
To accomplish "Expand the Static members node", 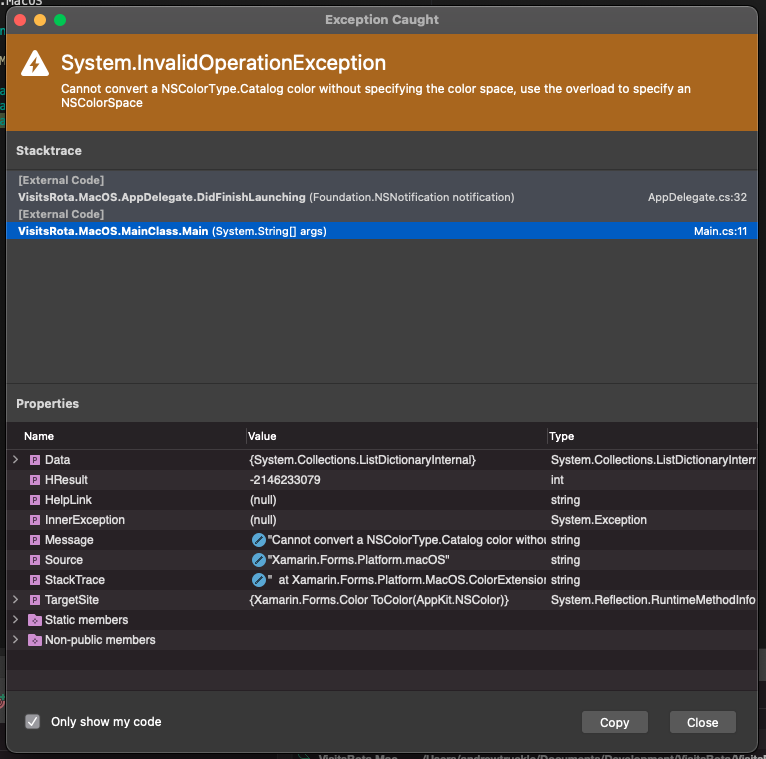I will pyautogui.click(x=15, y=620).
